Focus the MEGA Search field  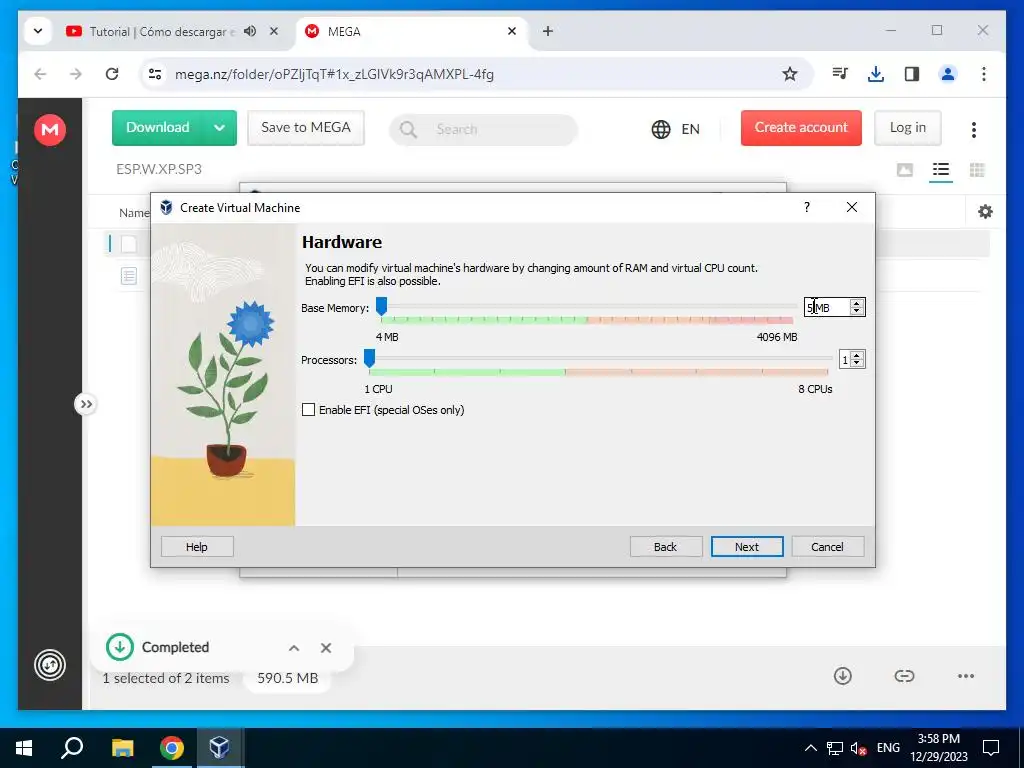click(x=484, y=129)
